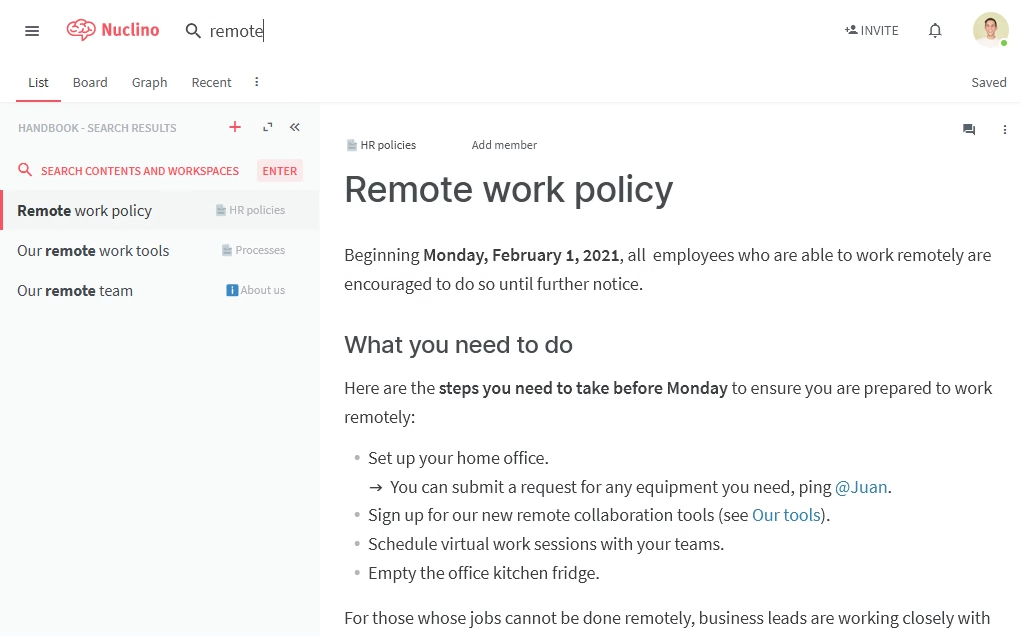Open the notifications bell
1022x636 pixels.
coord(935,31)
